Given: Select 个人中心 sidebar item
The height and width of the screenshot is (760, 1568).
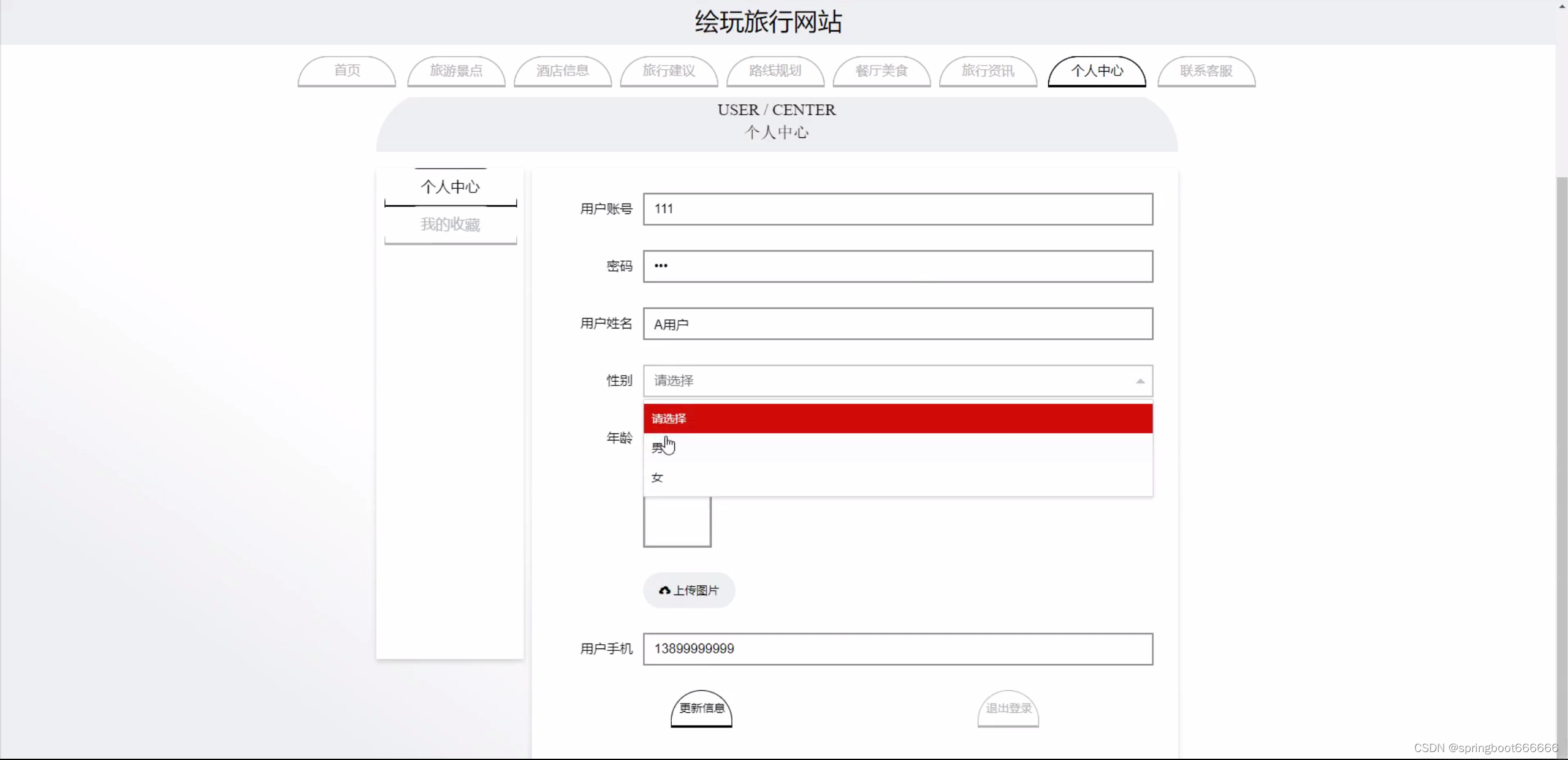Looking at the screenshot, I should tap(450, 187).
